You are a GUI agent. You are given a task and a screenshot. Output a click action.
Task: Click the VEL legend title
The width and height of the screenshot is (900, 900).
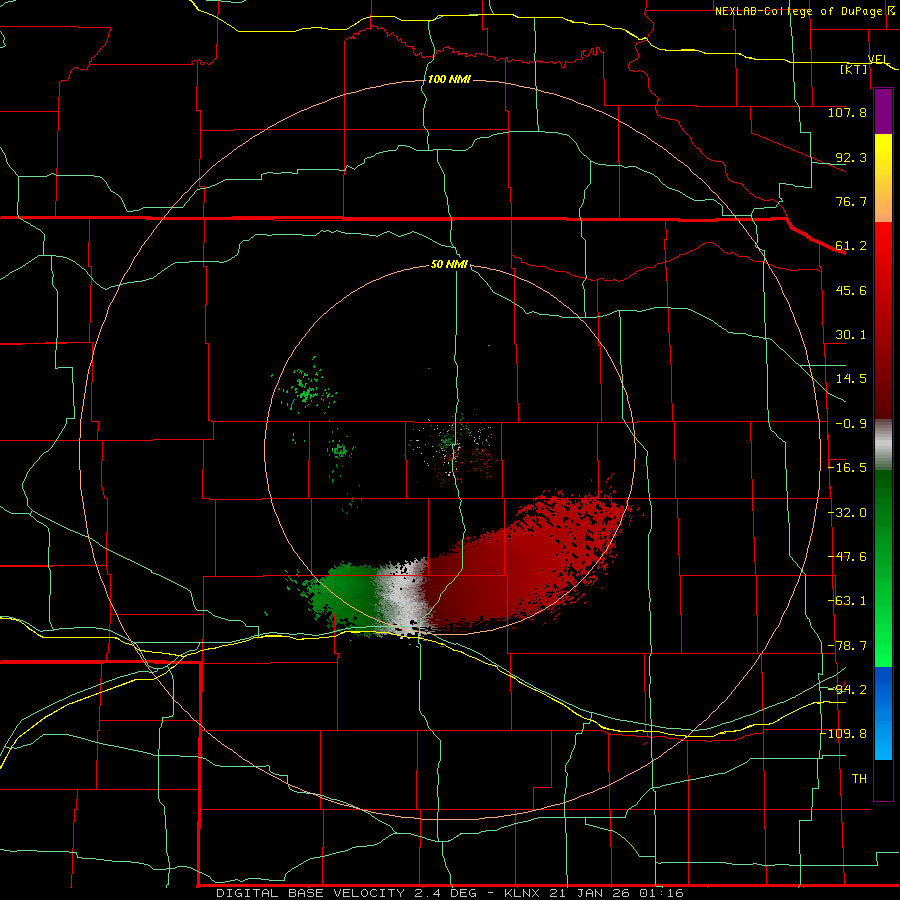point(878,59)
